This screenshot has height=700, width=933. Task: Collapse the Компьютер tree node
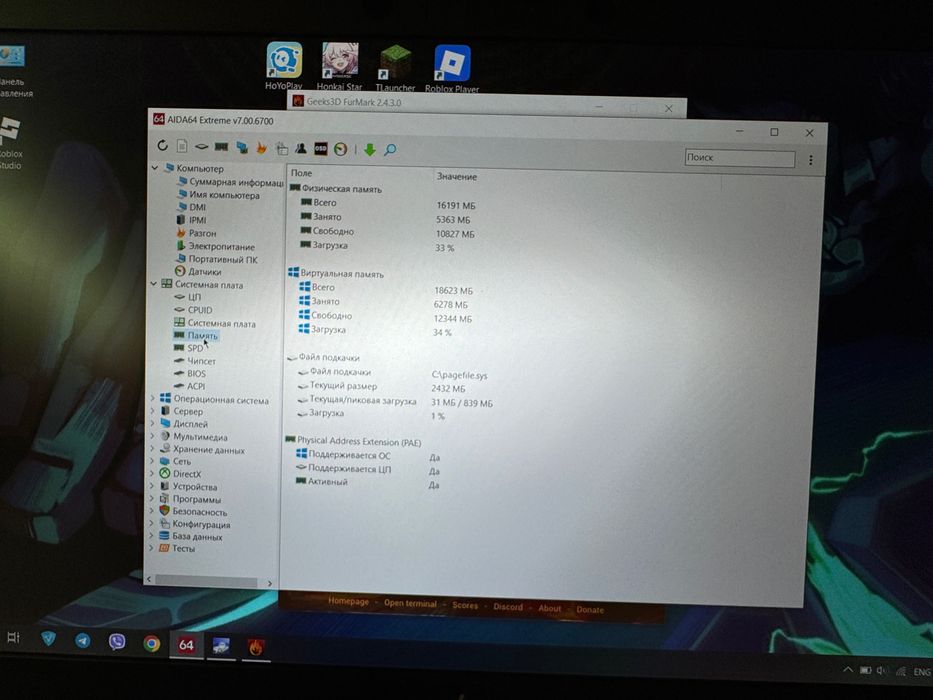(154, 168)
